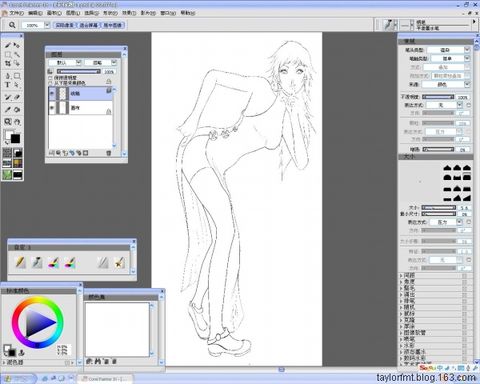Open the paper texture selector in toolbox
Screen dimensions: 480x384
(x=7, y=153)
